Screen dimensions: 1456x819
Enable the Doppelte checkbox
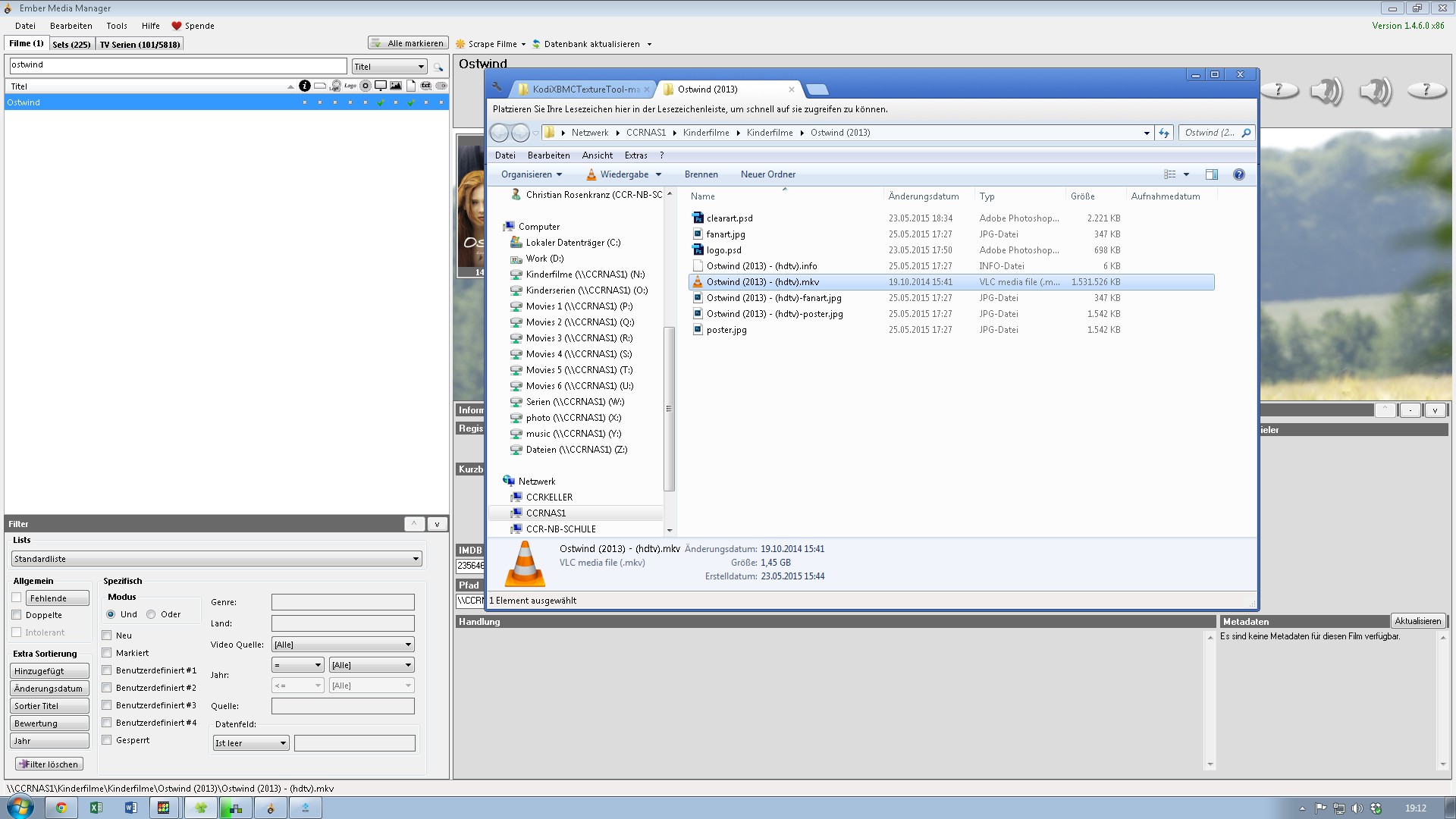click(x=17, y=615)
